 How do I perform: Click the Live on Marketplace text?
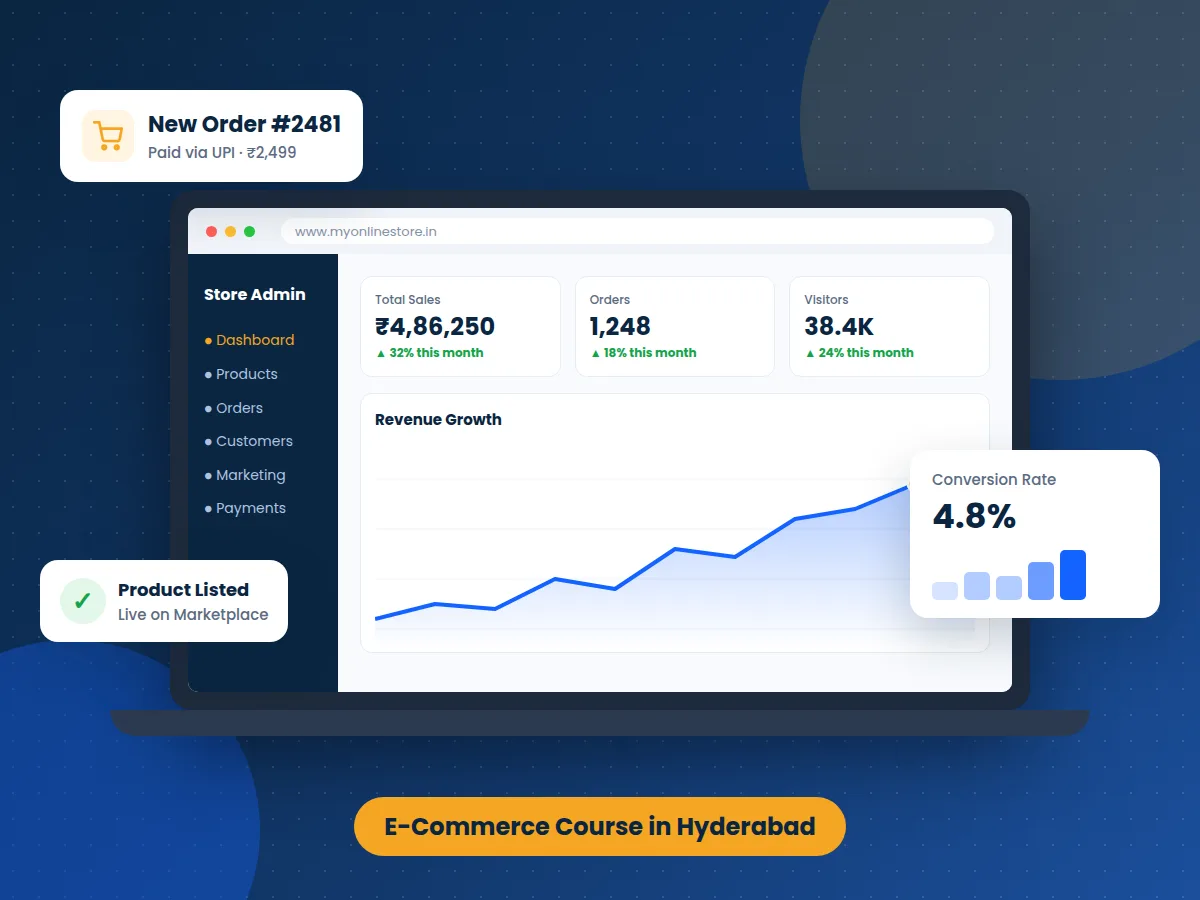coord(193,615)
